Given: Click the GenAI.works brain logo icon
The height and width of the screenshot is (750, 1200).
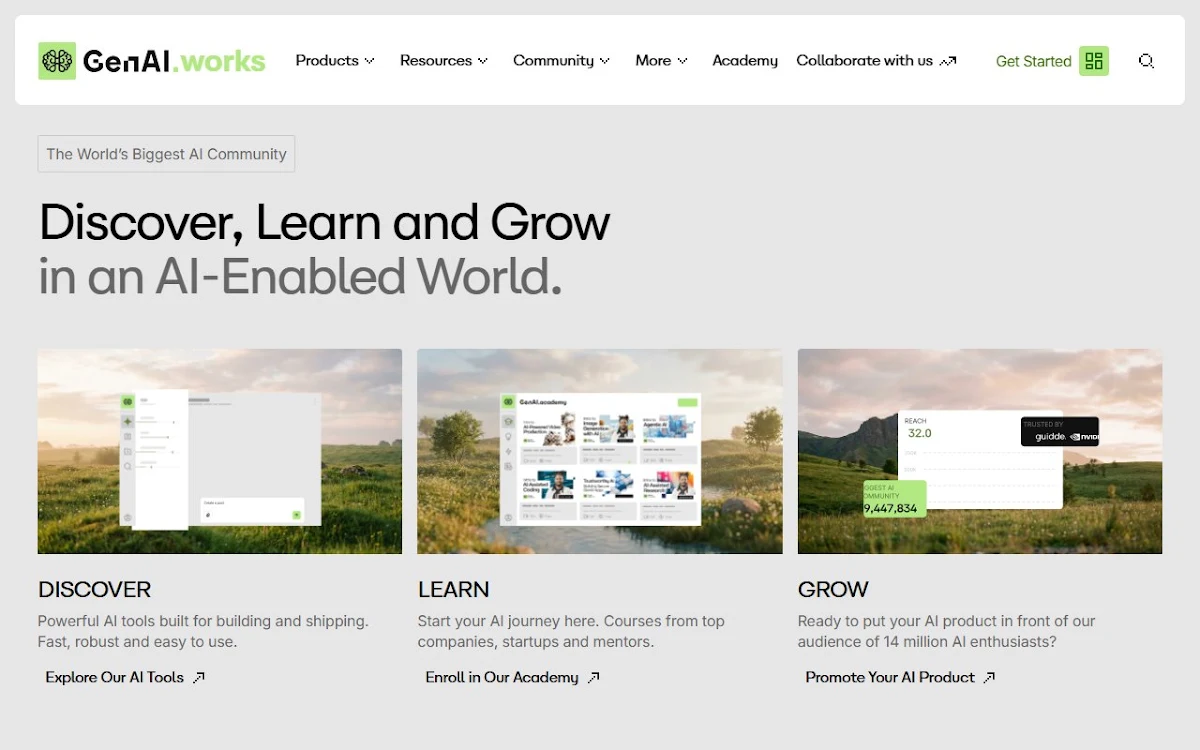Looking at the screenshot, I should pyautogui.click(x=57, y=61).
